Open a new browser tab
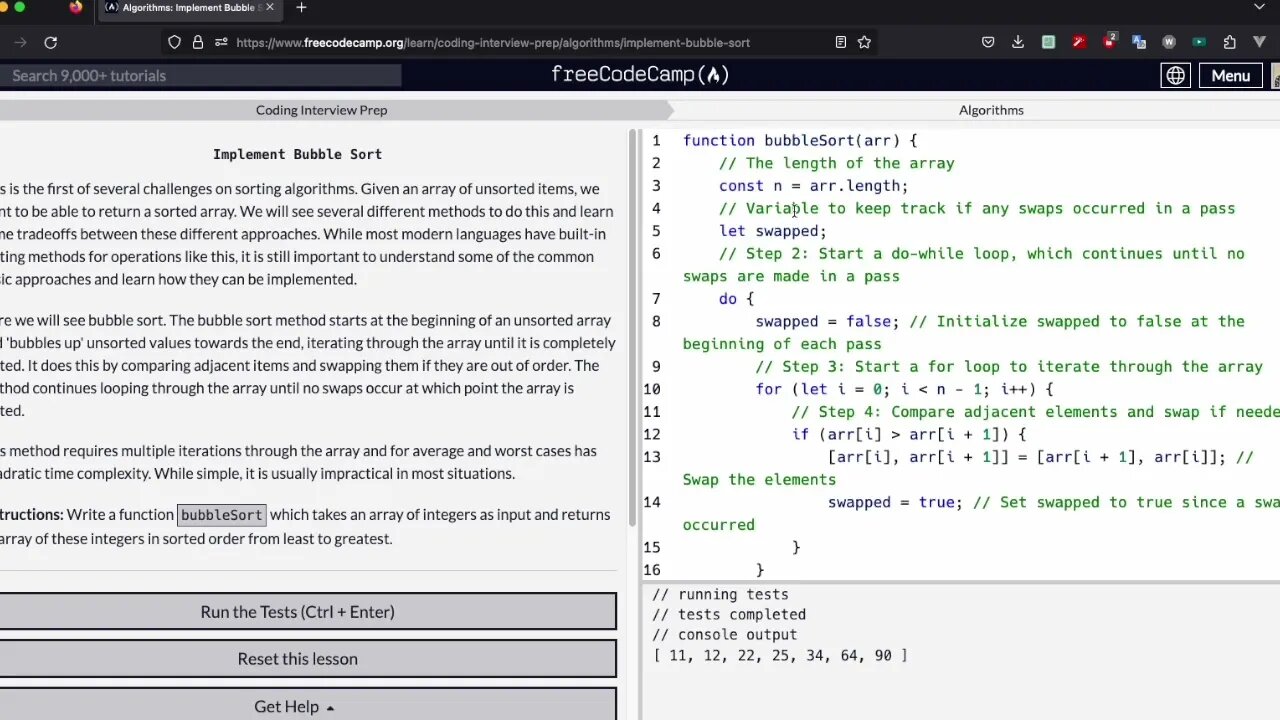 (301, 8)
